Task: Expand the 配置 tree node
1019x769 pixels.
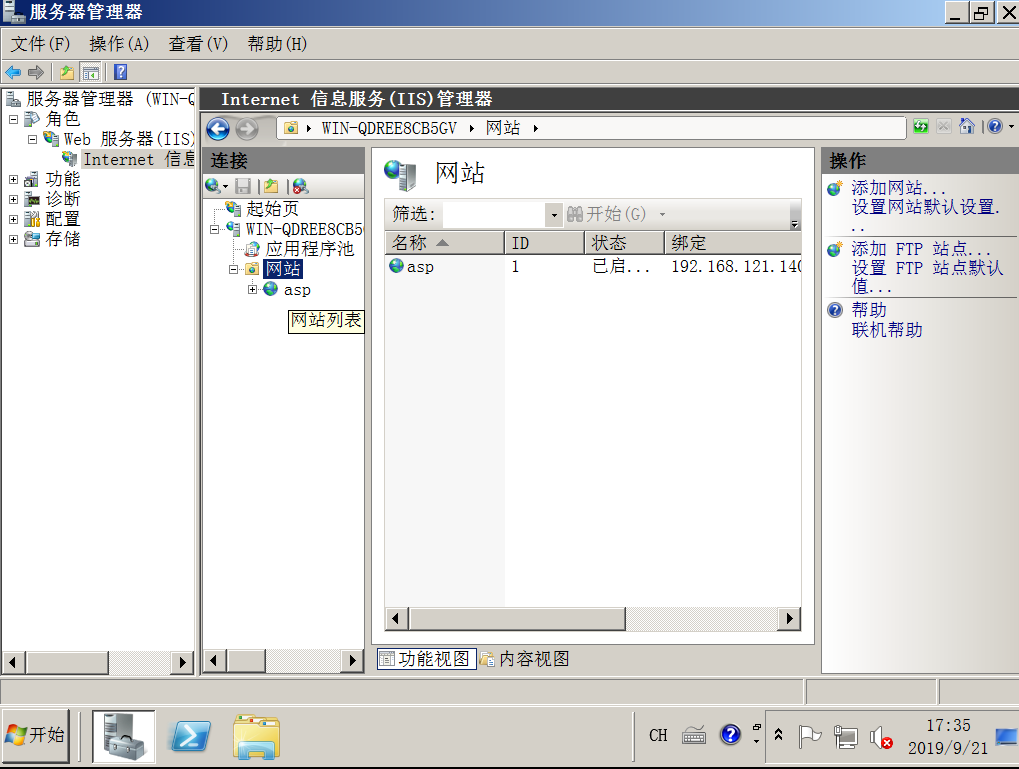Action: (x=14, y=220)
